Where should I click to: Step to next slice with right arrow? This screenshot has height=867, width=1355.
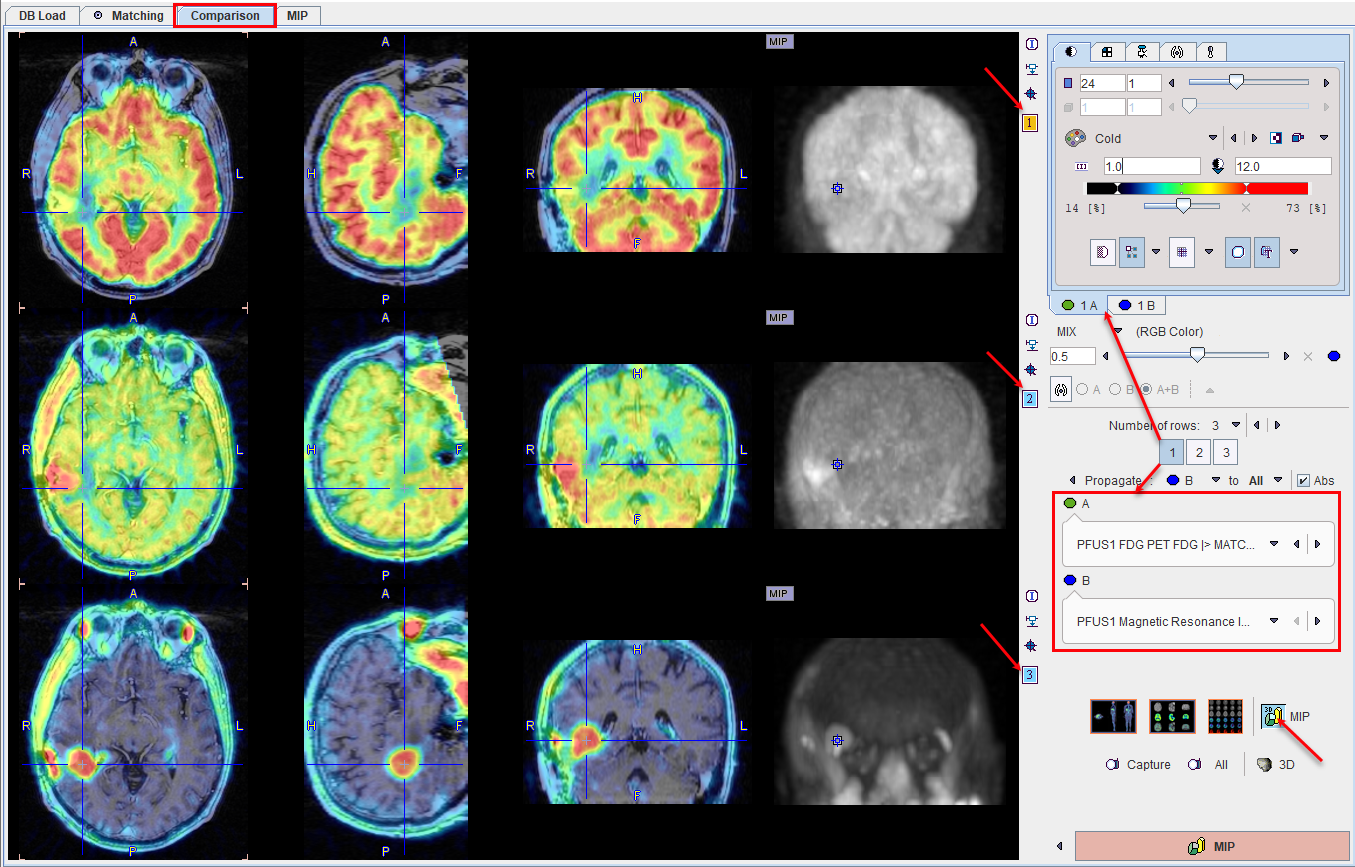coord(1326,83)
